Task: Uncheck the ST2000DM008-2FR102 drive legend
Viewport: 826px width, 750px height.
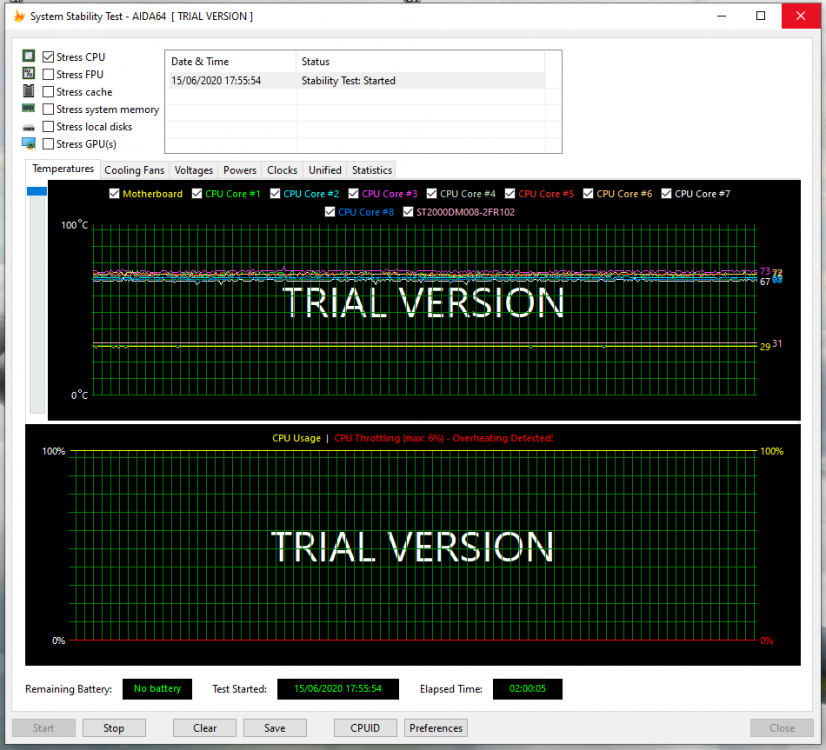Action: [x=408, y=211]
